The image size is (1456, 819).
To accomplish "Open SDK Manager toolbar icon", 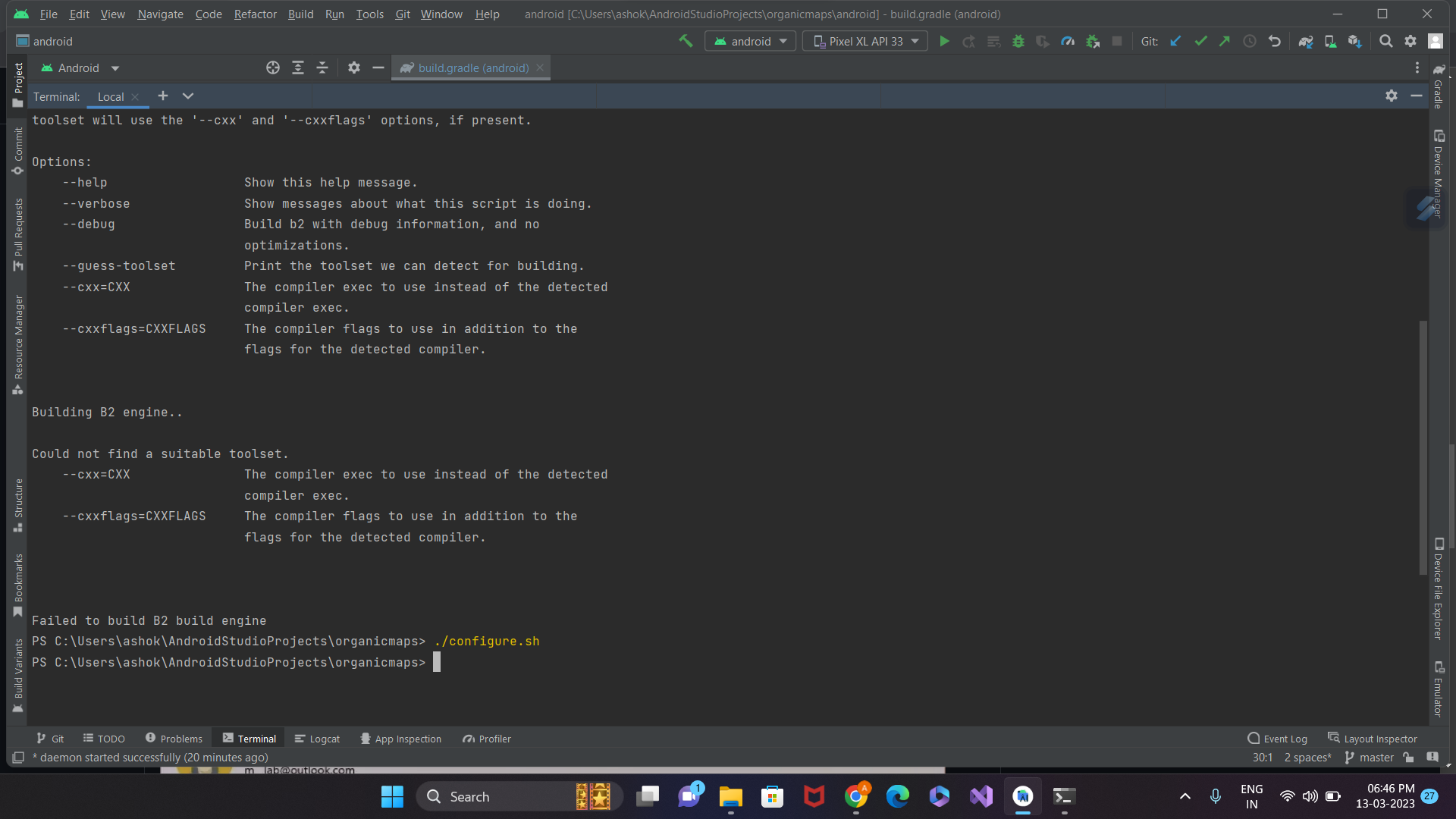I will pos(1355,41).
